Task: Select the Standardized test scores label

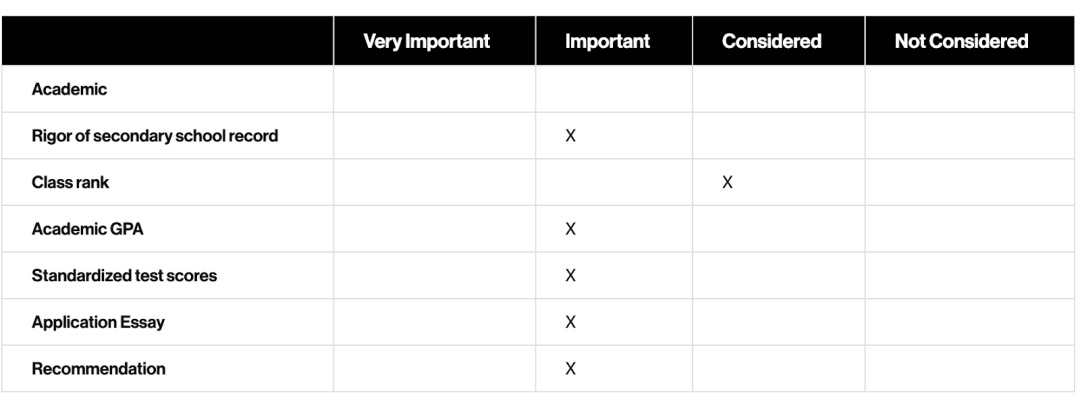Action: tap(124, 275)
